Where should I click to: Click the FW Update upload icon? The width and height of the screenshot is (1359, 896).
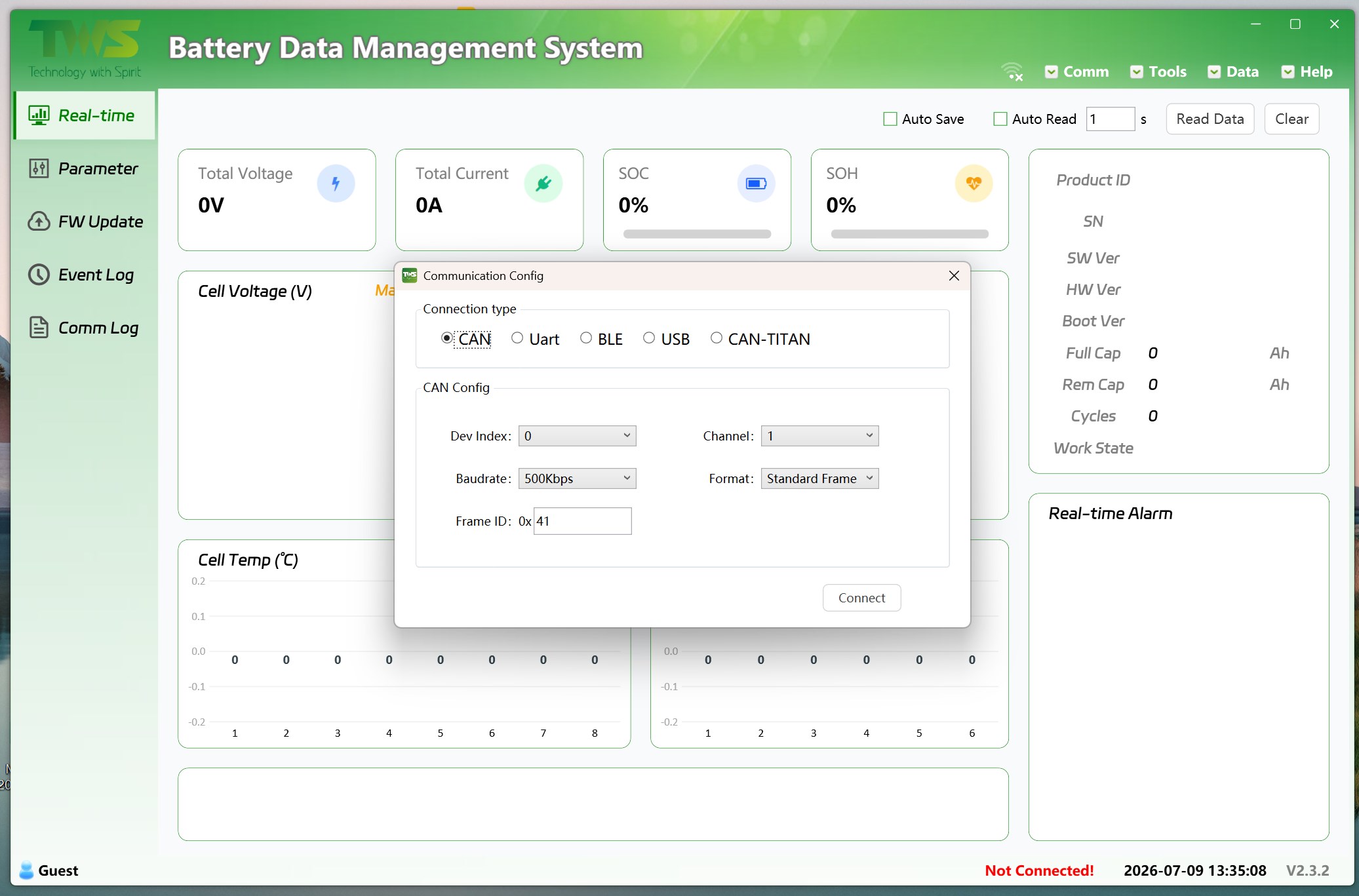point(39,222)
